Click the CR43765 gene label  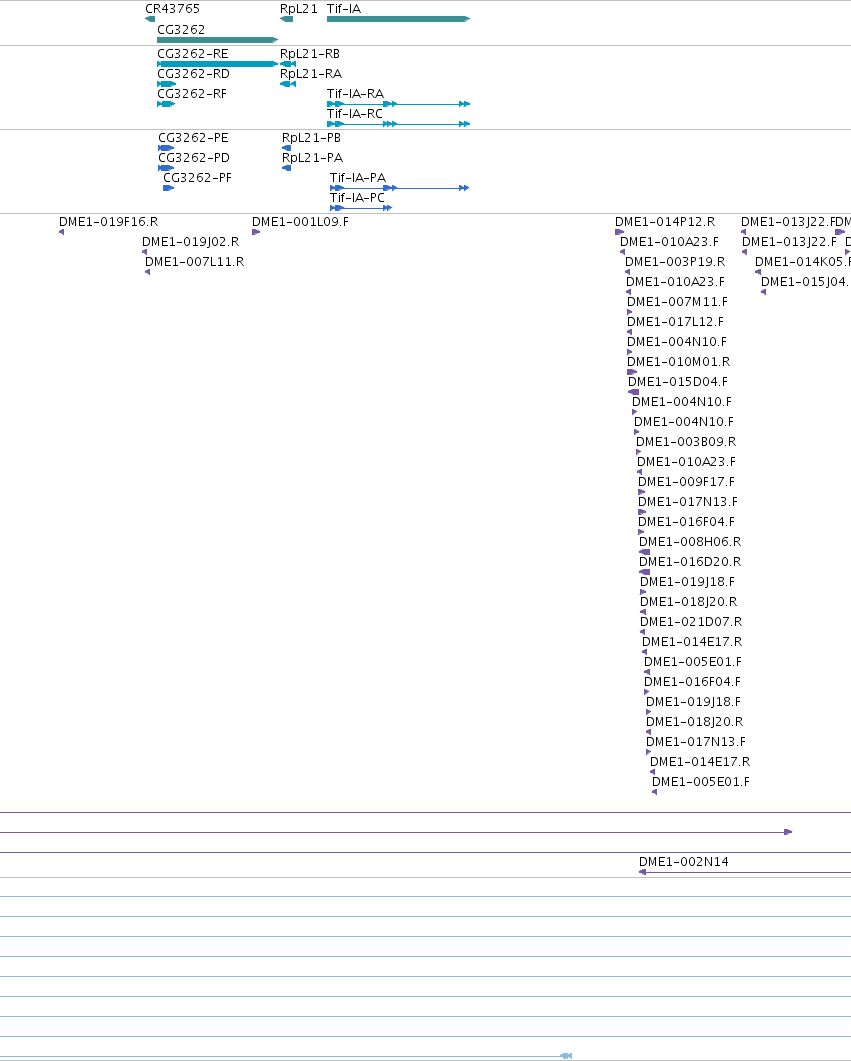[x=172, y=9]
